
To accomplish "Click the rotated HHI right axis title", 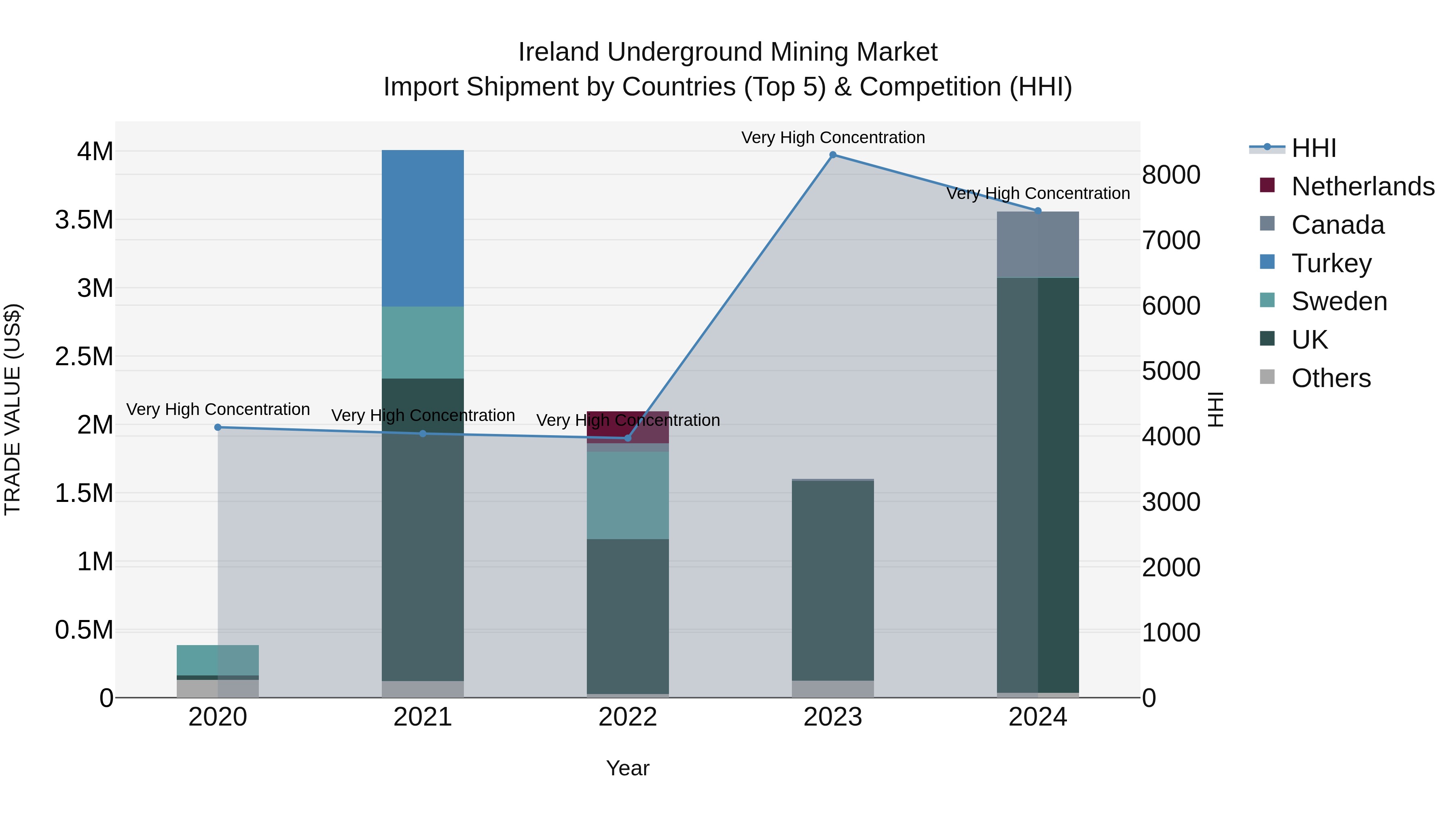I will [x=1215, y=409].
